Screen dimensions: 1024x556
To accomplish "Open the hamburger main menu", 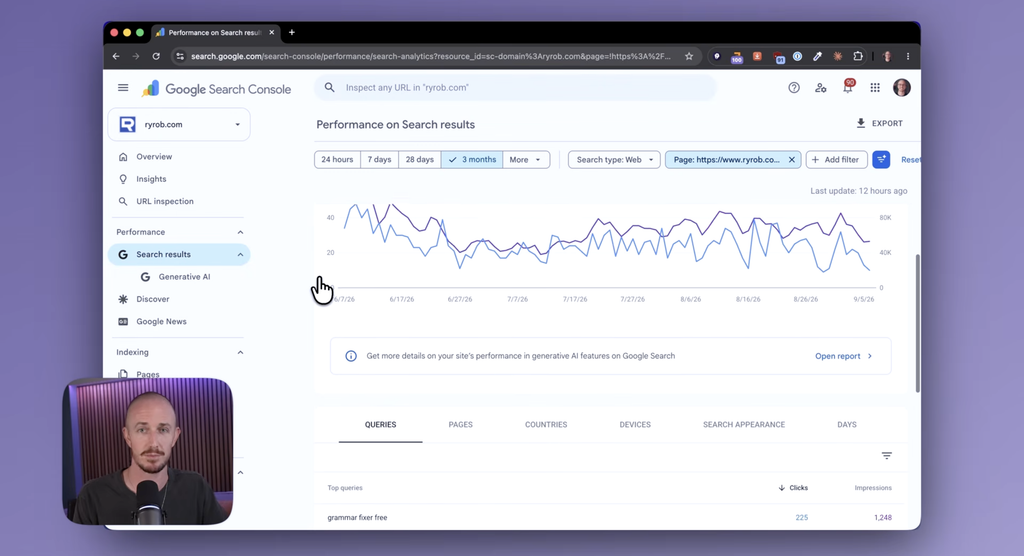I will pyautogui.click(x=123, y=88).
